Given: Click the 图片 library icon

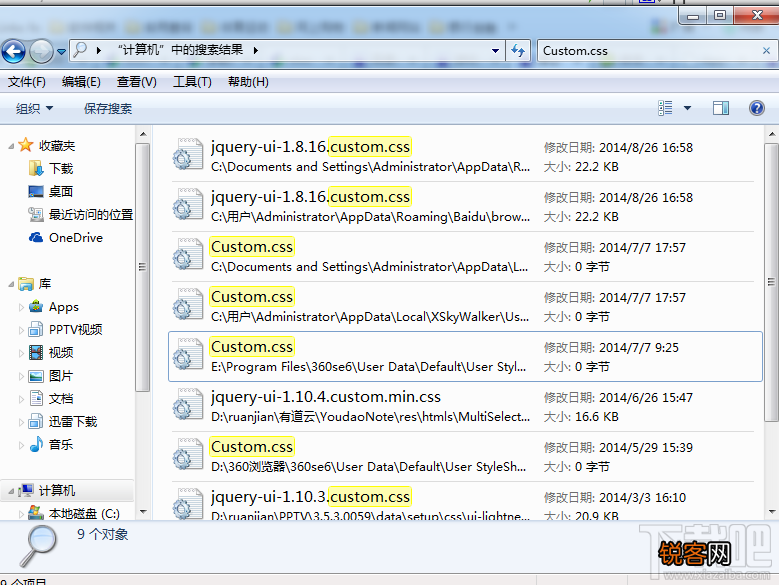Looking at the screenshot, I should [x=36, y=376].
